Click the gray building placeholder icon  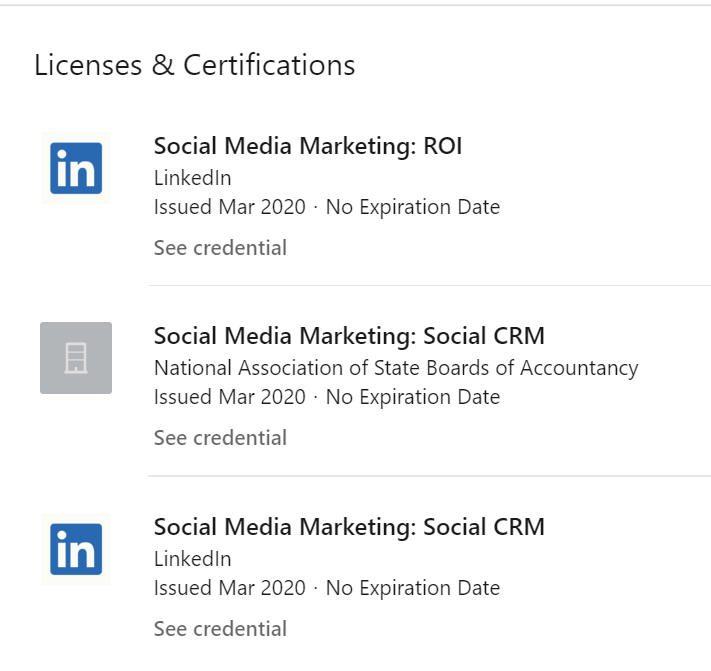(x=76, y=358)
